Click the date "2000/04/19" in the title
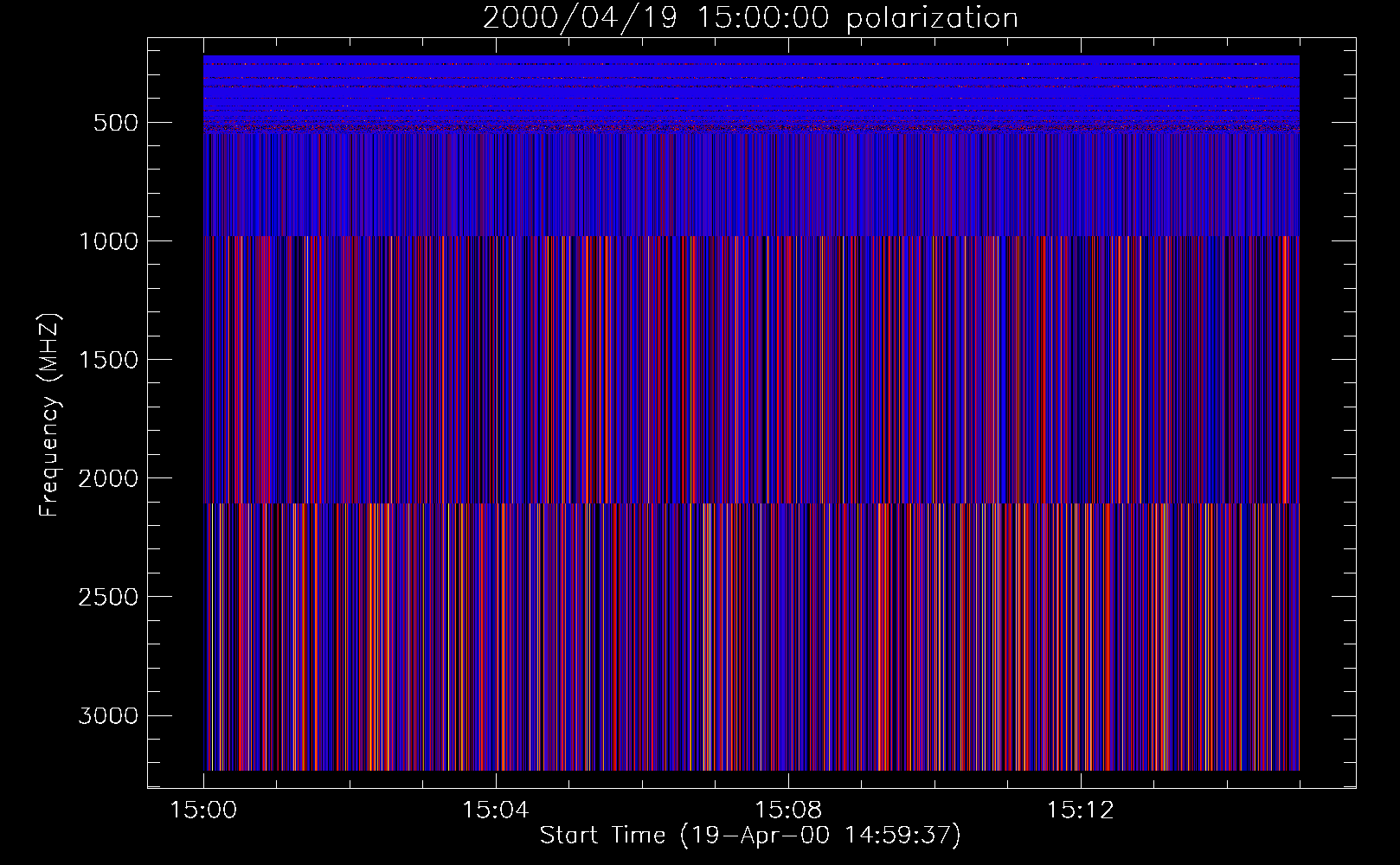This screenshot has height=865, width=1400. click(x=579, y=18)
